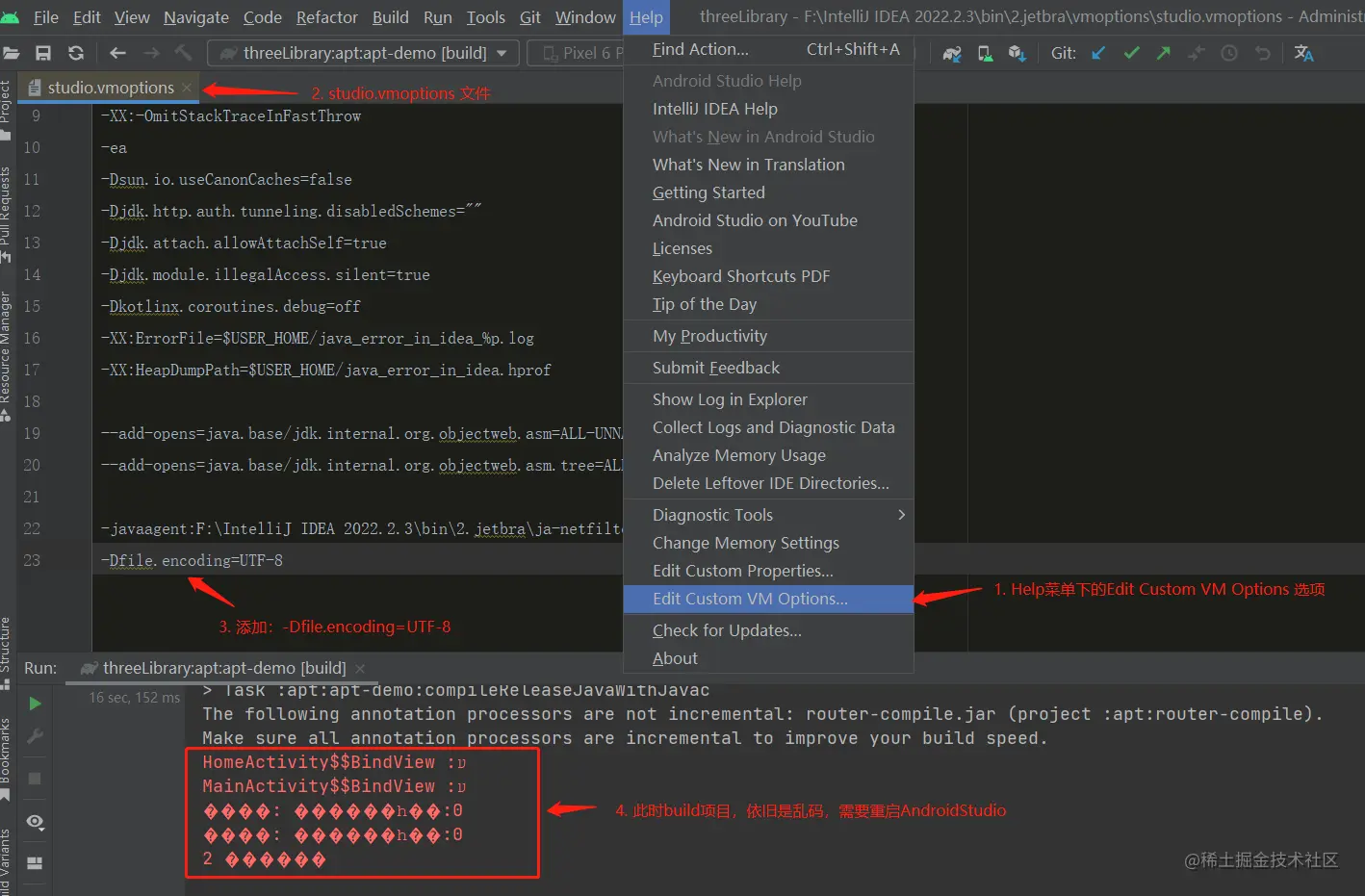Click the Save All floppy disk icon
The image size is (1365, 896).
pyautogui.click(x=43, y=53)
